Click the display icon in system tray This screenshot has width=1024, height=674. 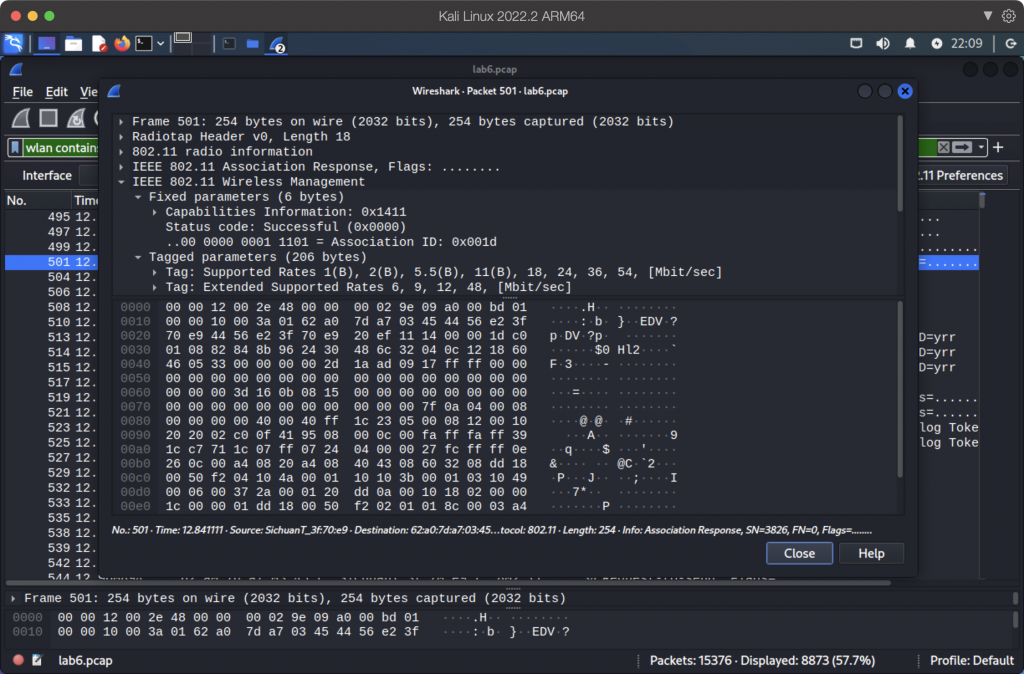[856, 44]
